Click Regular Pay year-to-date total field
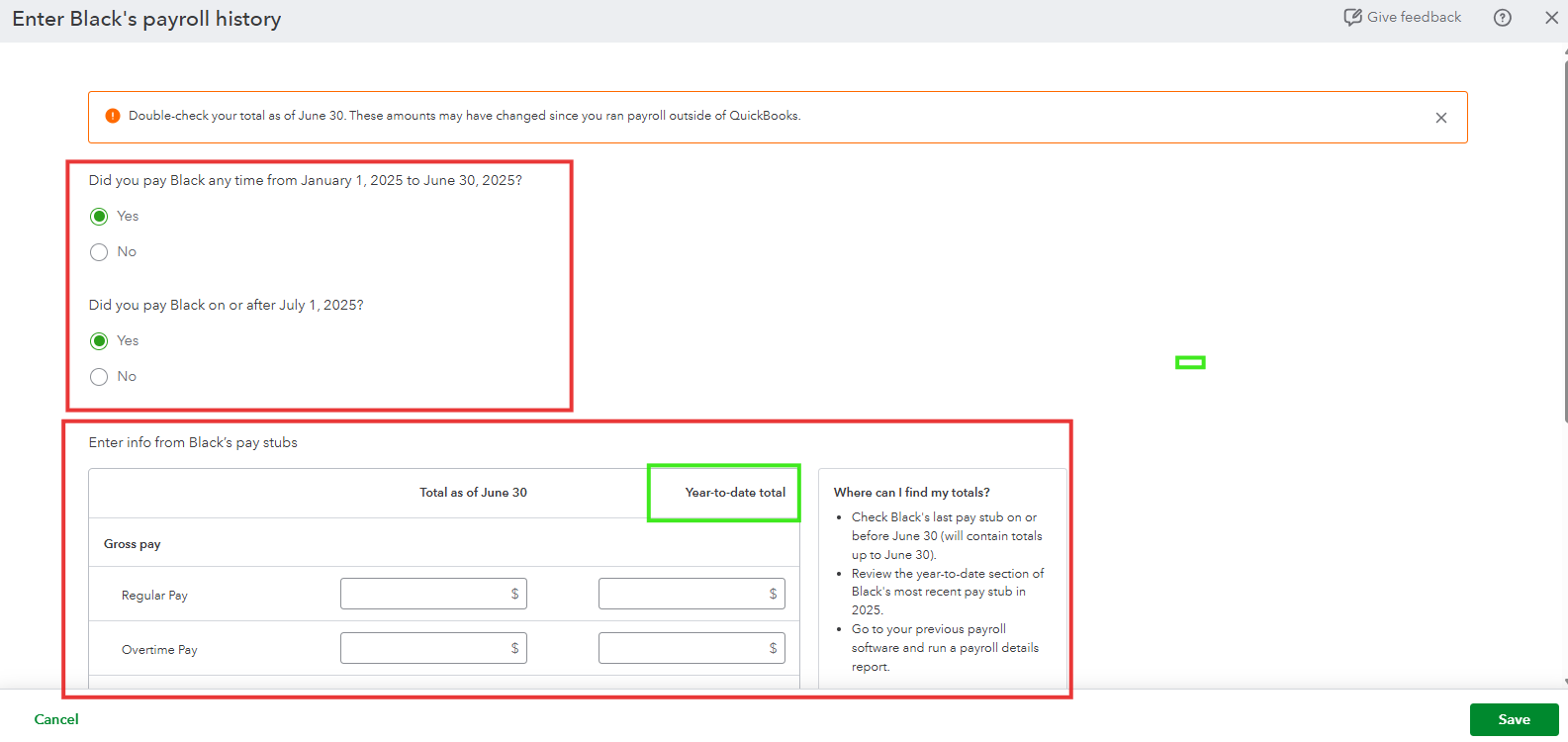Screen dimensions: 1568x742 pos(692,594)
